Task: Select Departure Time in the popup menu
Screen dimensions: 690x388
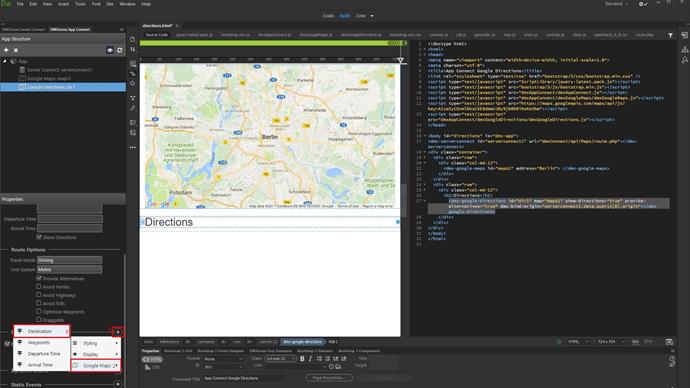Action: (x=42, y=354)
